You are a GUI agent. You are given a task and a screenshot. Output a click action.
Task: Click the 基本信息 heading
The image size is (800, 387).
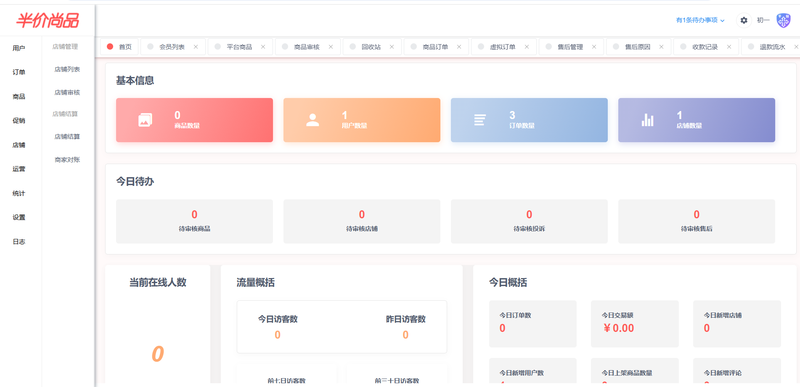(135, 81)
